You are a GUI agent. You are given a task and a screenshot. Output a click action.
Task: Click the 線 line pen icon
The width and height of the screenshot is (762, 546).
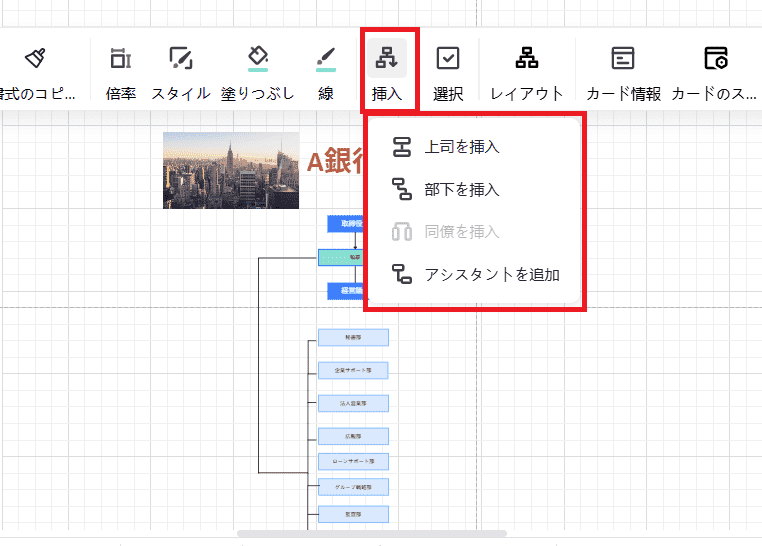pos(326,56)
